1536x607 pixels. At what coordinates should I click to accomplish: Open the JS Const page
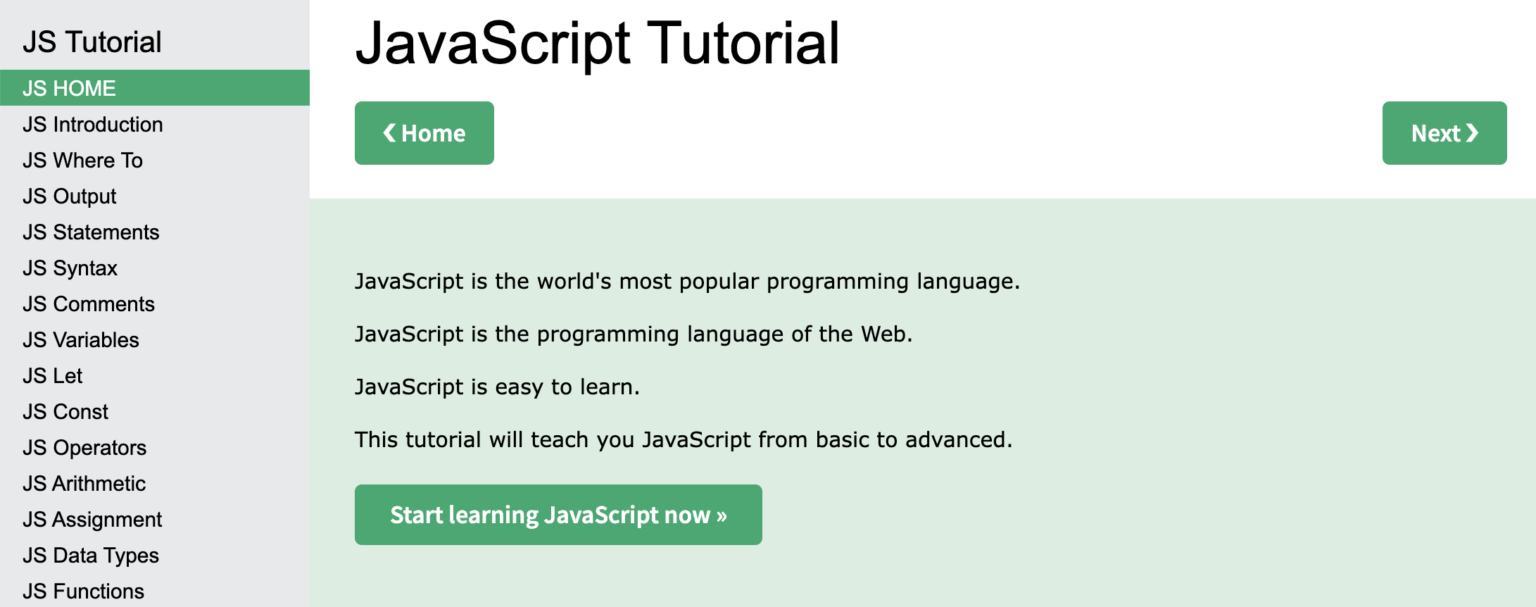tap(66, 413)
